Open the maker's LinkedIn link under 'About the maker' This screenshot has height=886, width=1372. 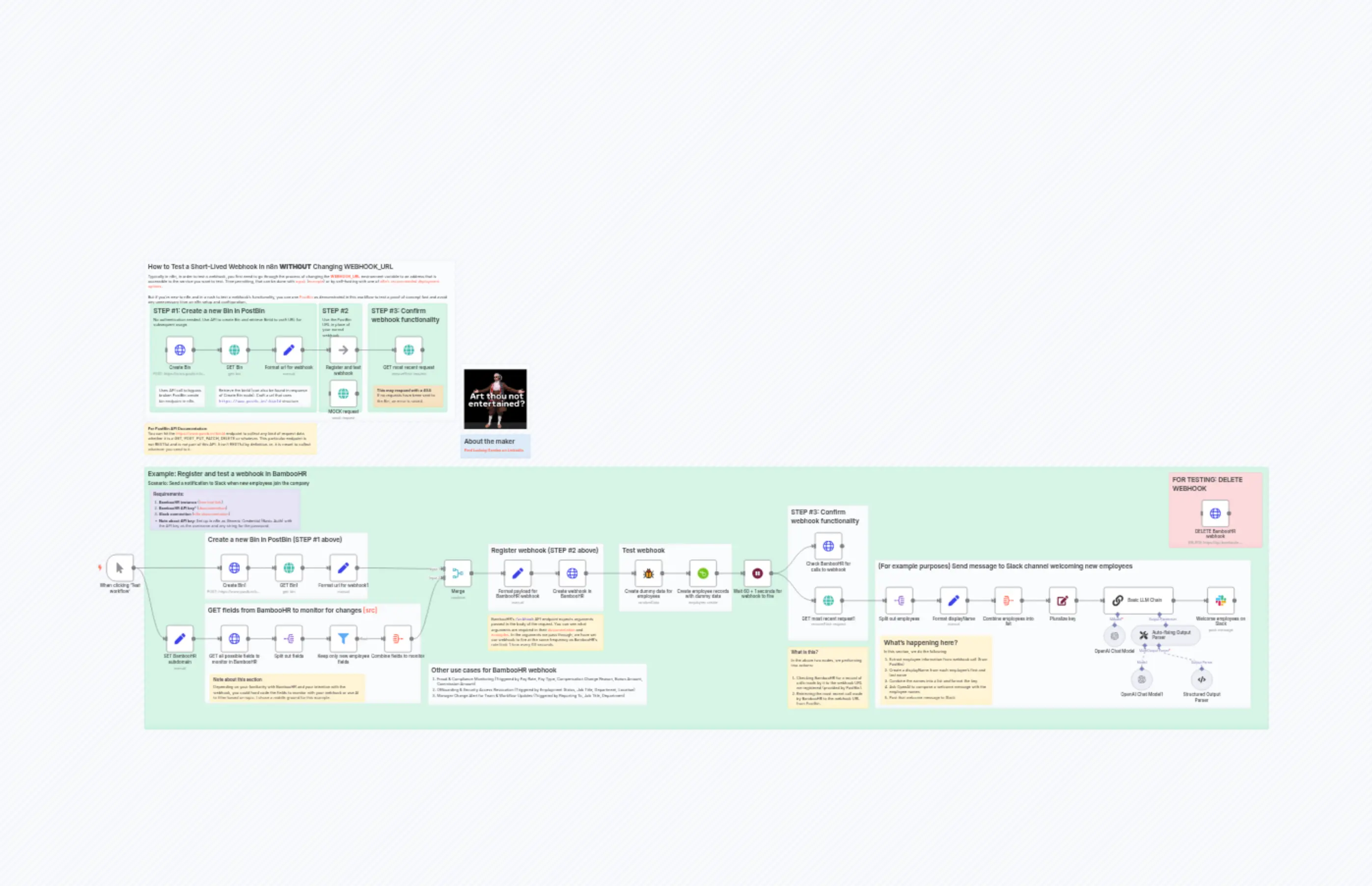(x=494, y=451)
